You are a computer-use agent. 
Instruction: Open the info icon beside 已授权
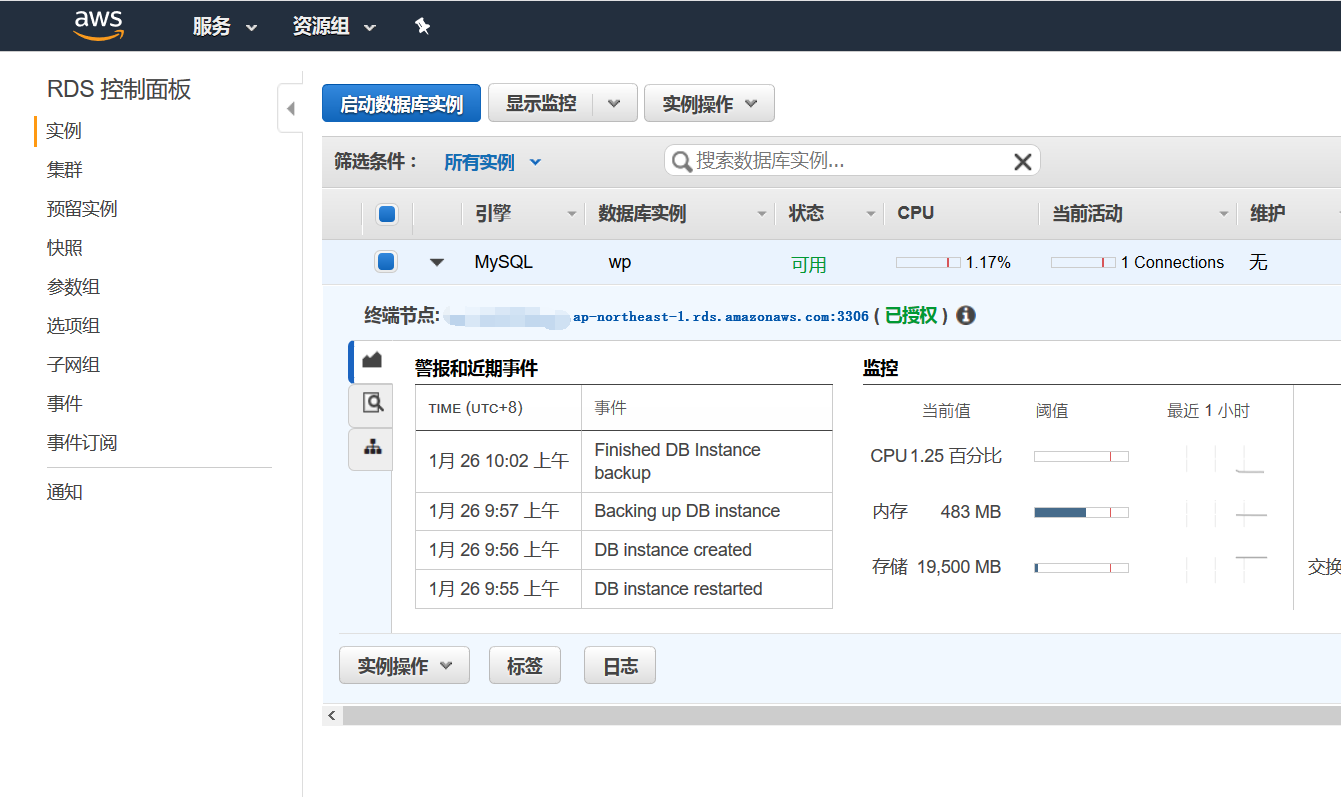[965, 316]
